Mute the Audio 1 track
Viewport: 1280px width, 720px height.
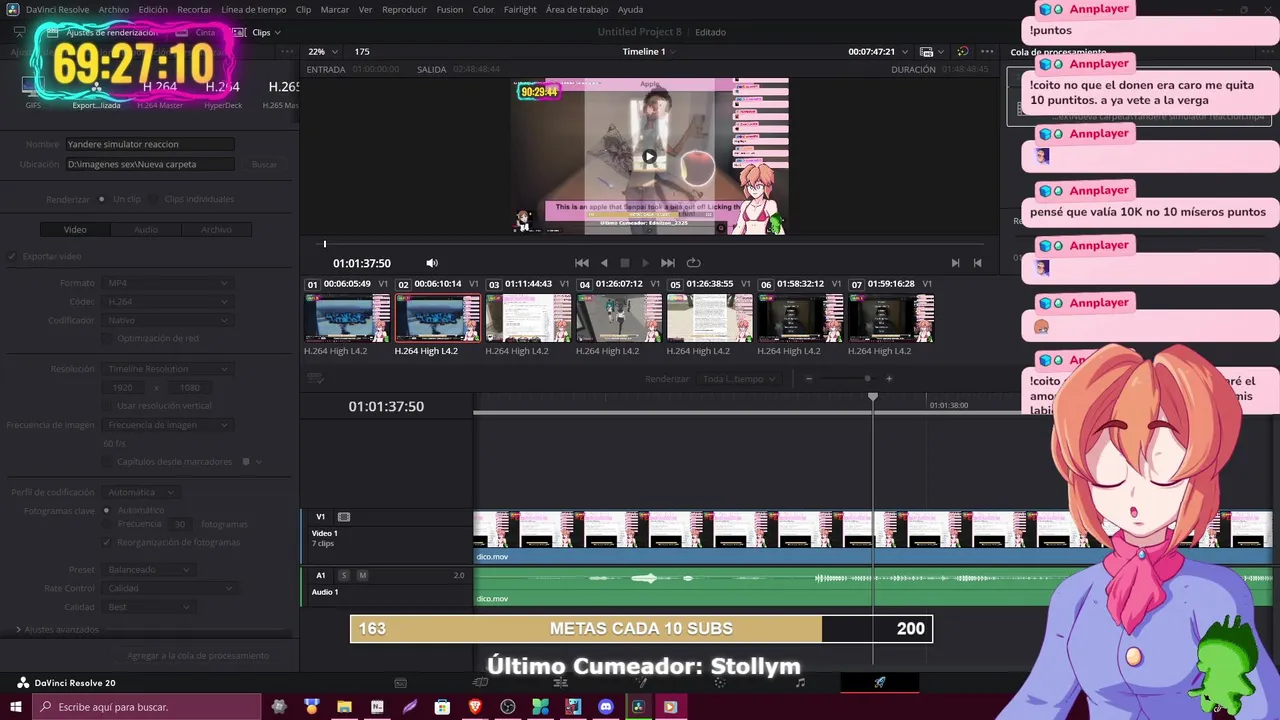coord(362,575)
